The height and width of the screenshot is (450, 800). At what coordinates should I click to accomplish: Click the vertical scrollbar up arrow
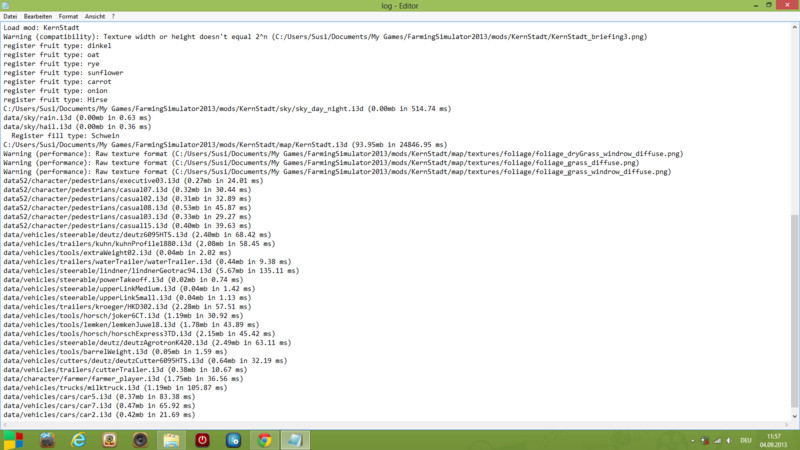pyautogui.click(x=795, y=27)
